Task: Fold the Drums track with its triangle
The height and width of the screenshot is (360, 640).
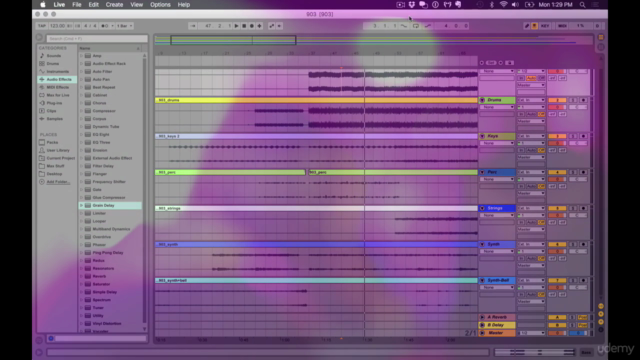Action: 482,100
